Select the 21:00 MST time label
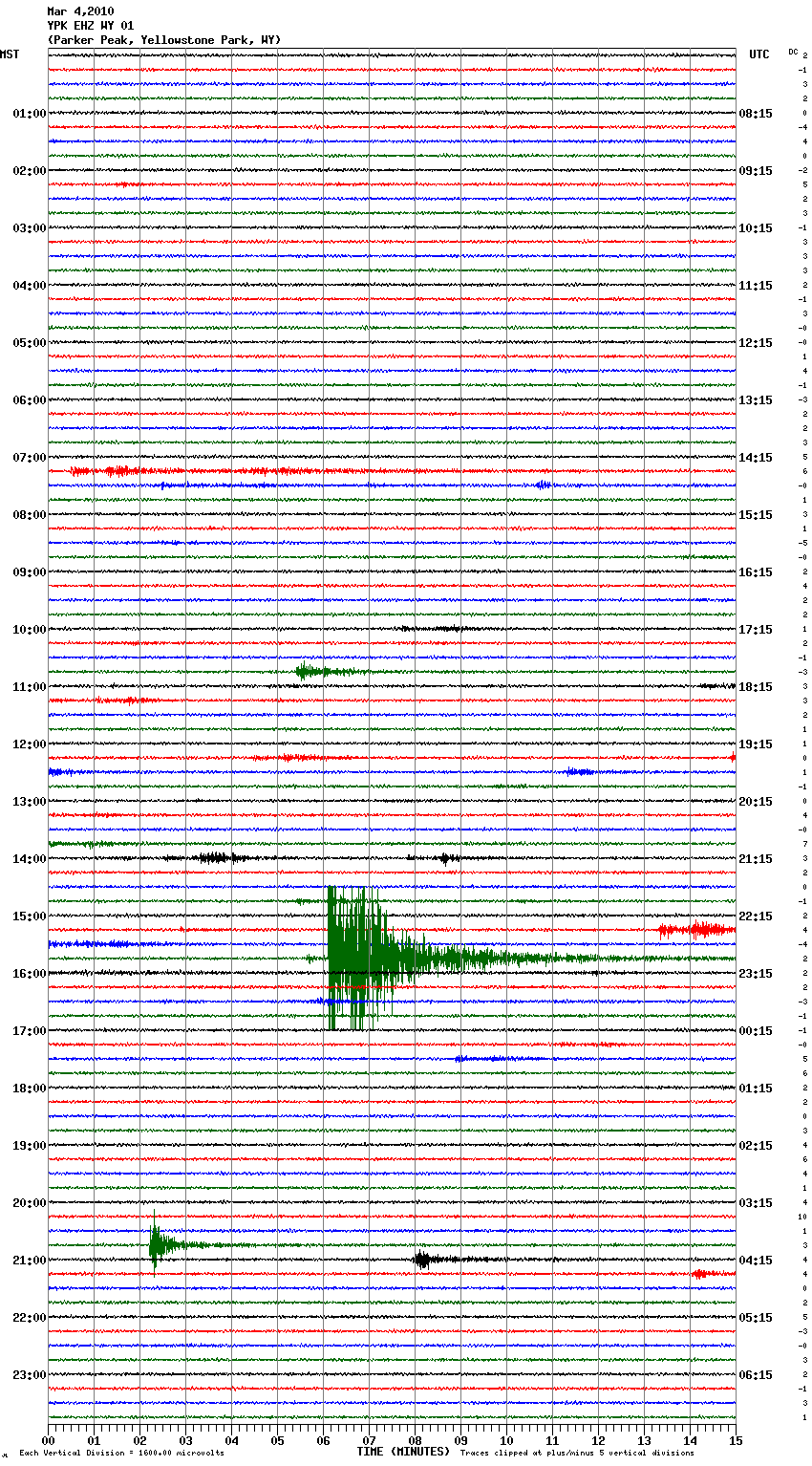The height and width of the screenshot is (1466, 812). click(x=30, y=1261)
